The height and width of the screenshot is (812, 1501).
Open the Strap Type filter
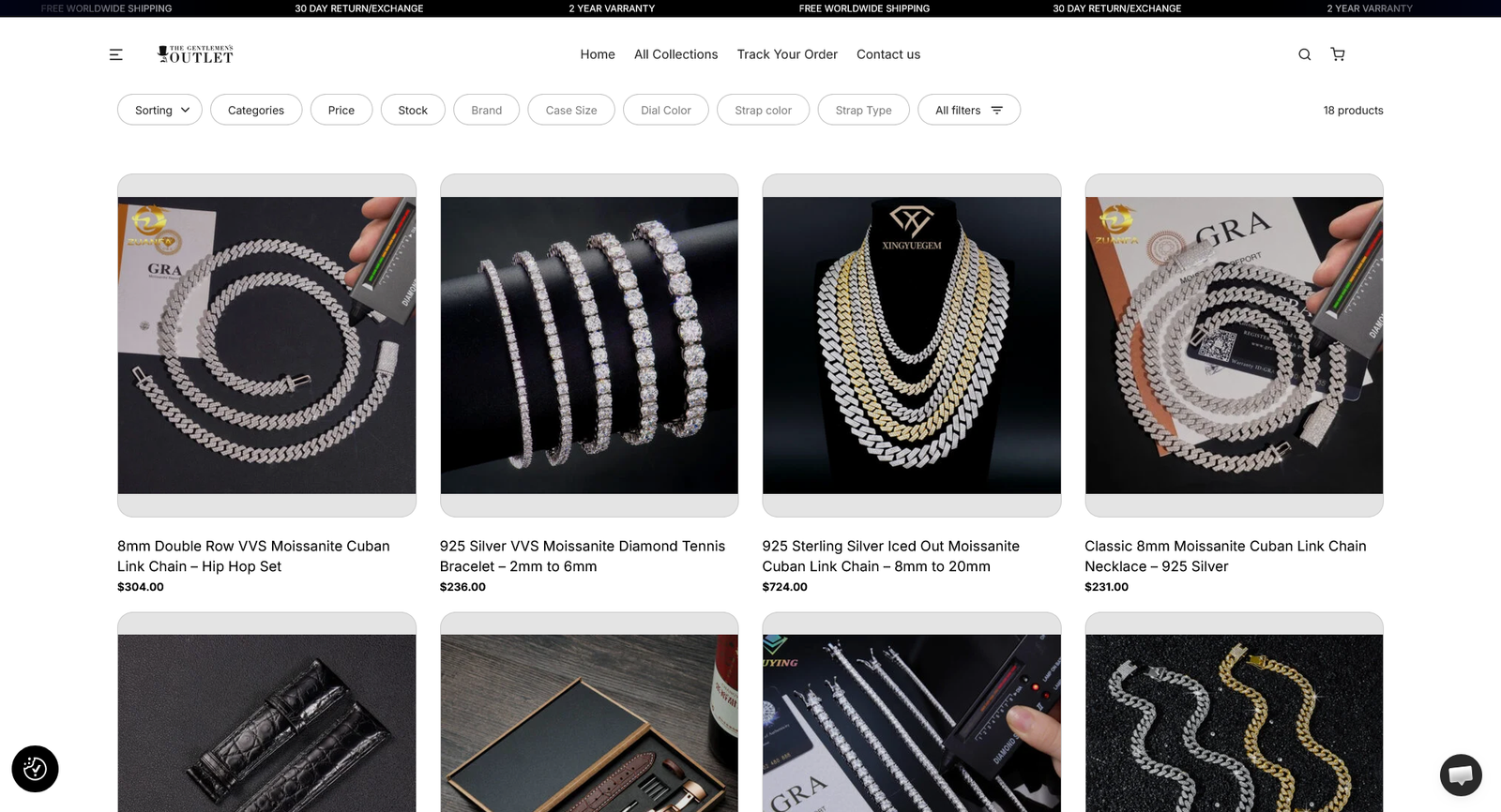864,110
